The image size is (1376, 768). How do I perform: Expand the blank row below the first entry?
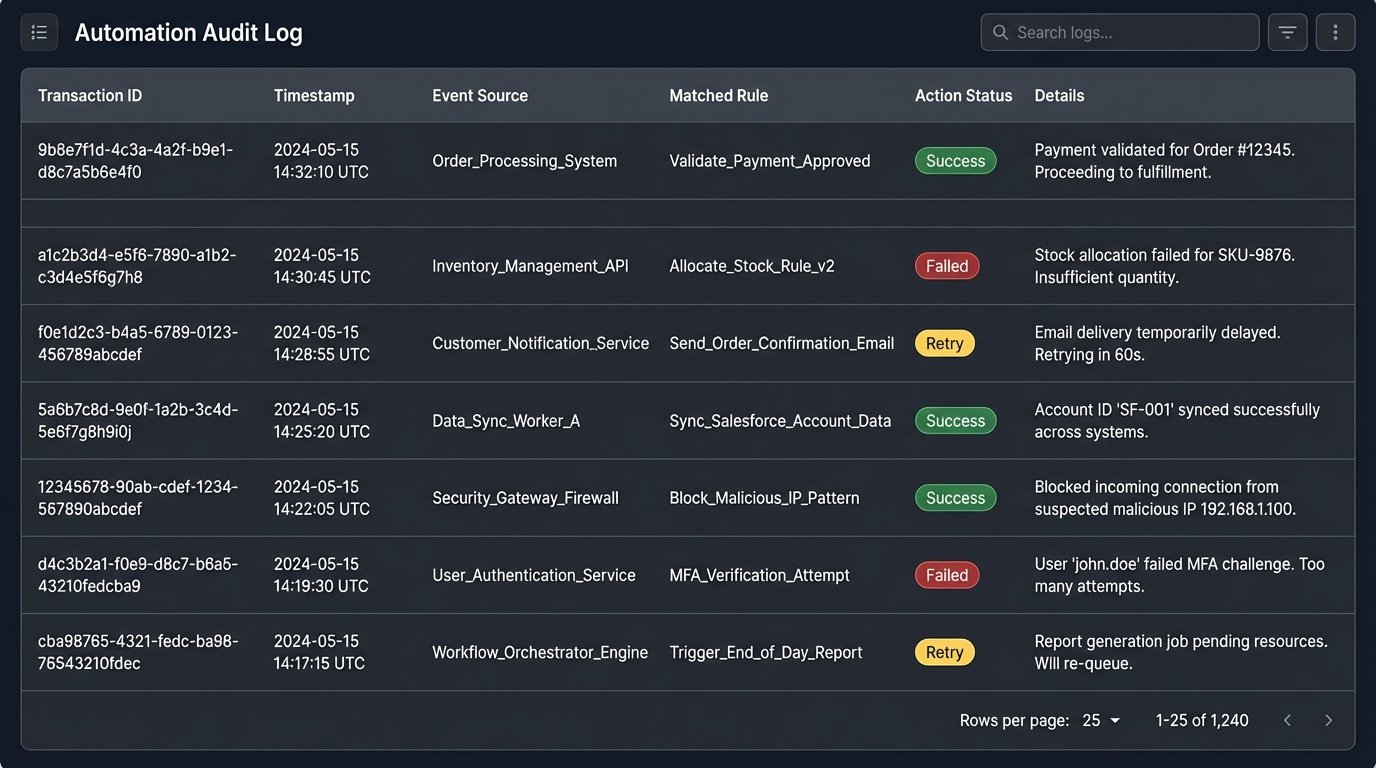[688, 212]
